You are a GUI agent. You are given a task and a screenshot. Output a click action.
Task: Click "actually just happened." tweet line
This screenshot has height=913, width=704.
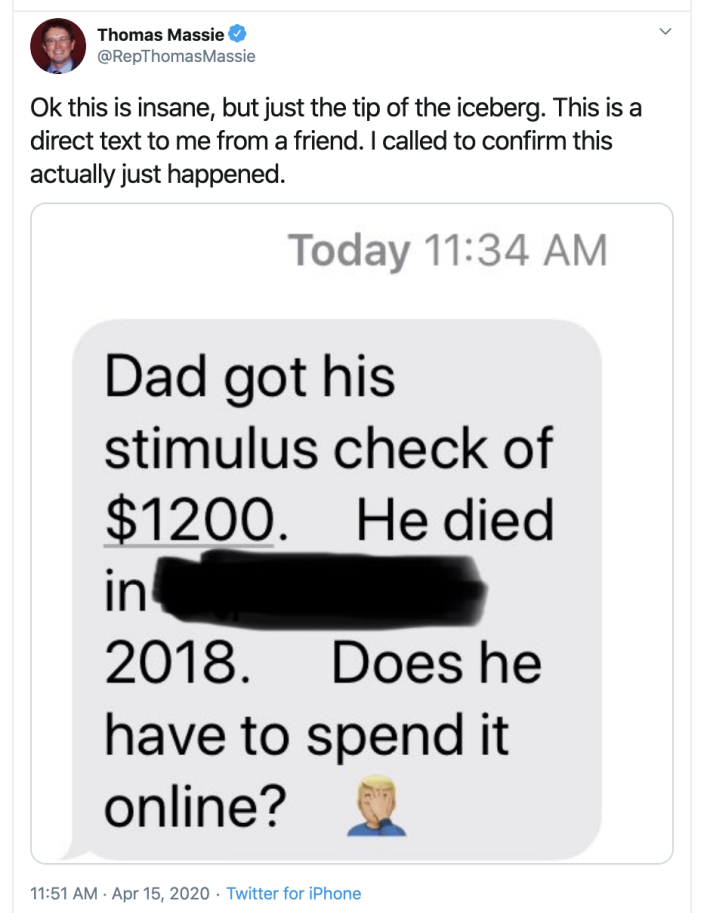(x=158, y=172)
